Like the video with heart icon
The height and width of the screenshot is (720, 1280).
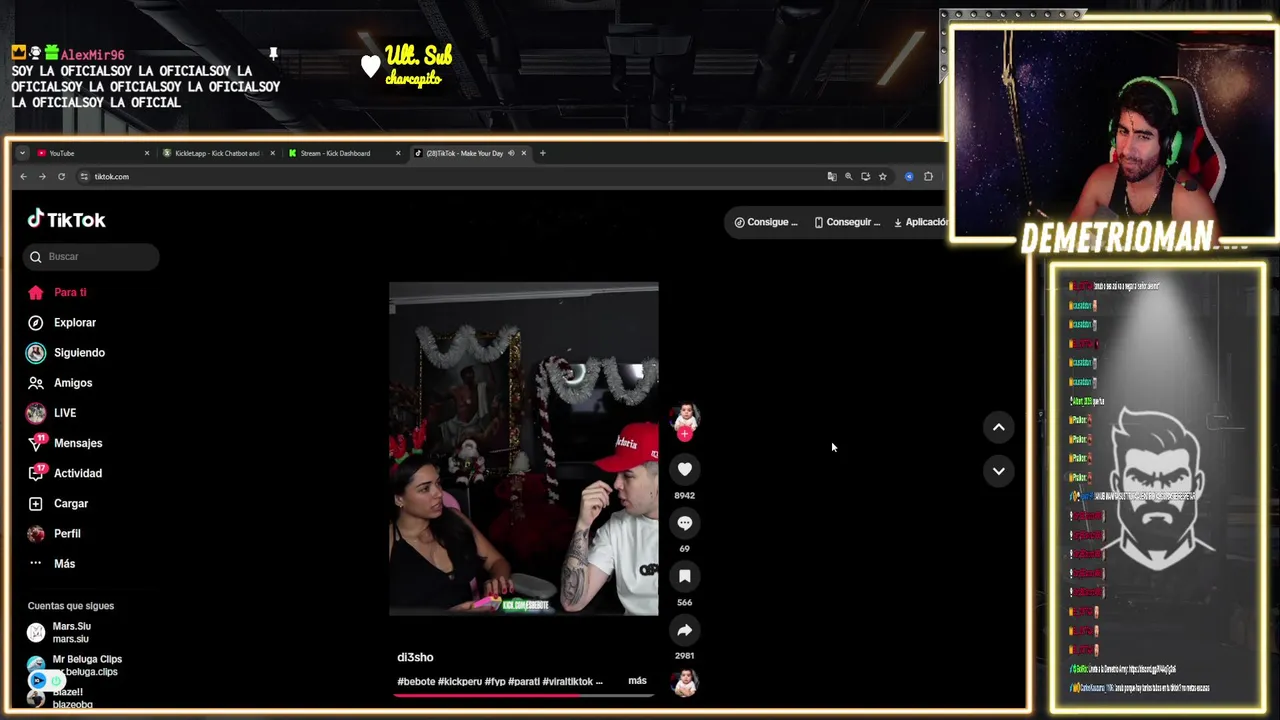click(x=684, y=469)
